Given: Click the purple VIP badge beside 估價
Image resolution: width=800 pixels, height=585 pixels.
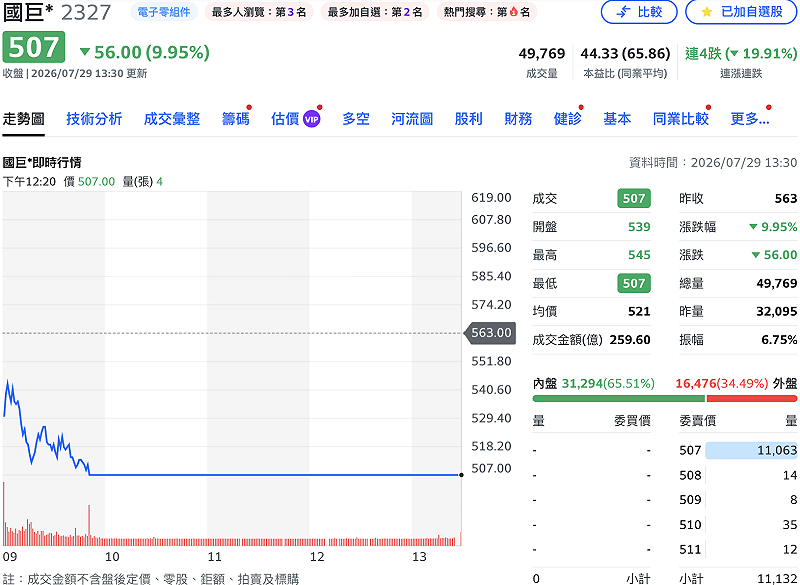Looking at the screenshot, I should coord(311,119).
